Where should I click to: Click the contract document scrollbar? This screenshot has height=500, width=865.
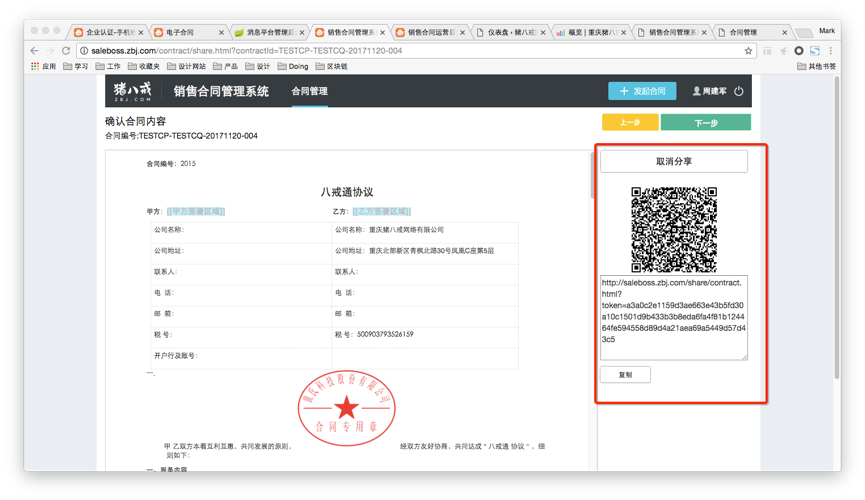point(592,175)
